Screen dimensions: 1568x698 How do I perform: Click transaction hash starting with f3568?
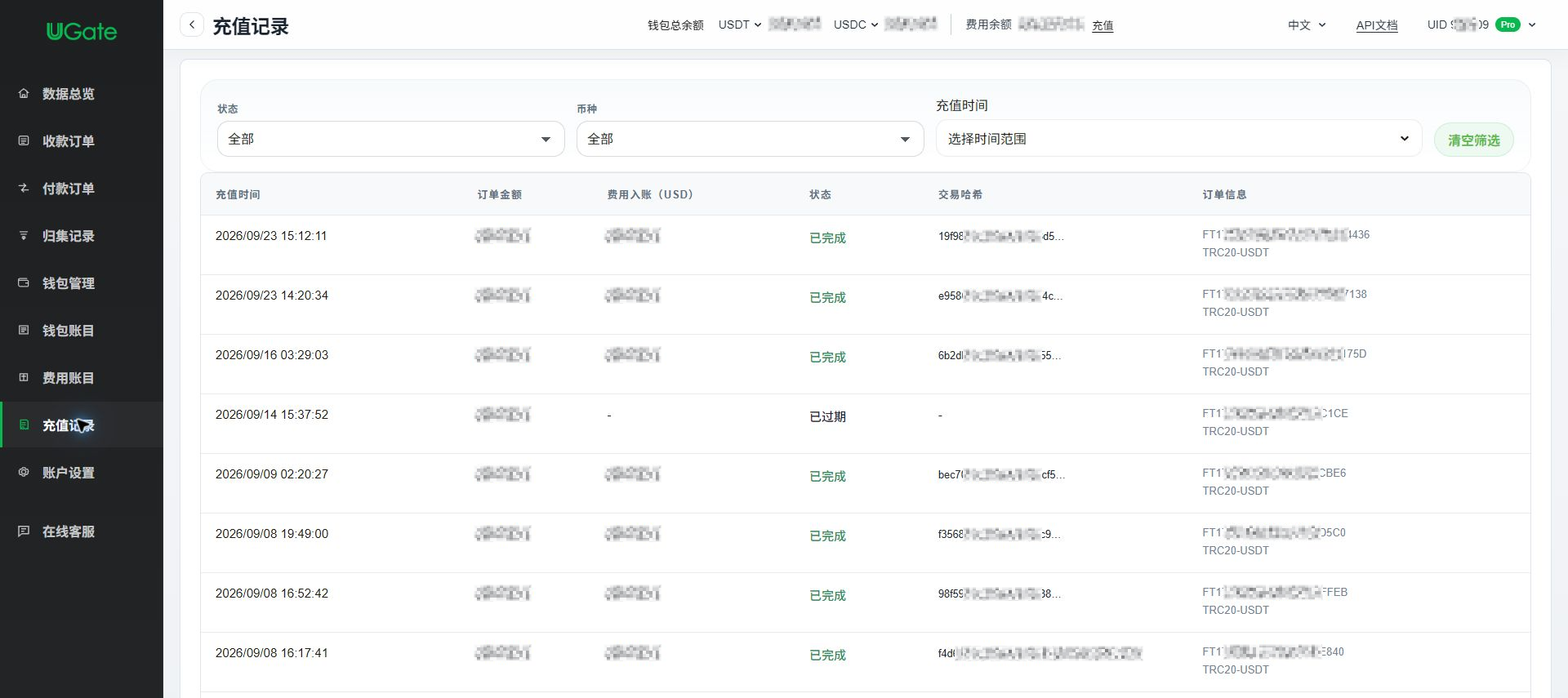[x=1000, y=534]
